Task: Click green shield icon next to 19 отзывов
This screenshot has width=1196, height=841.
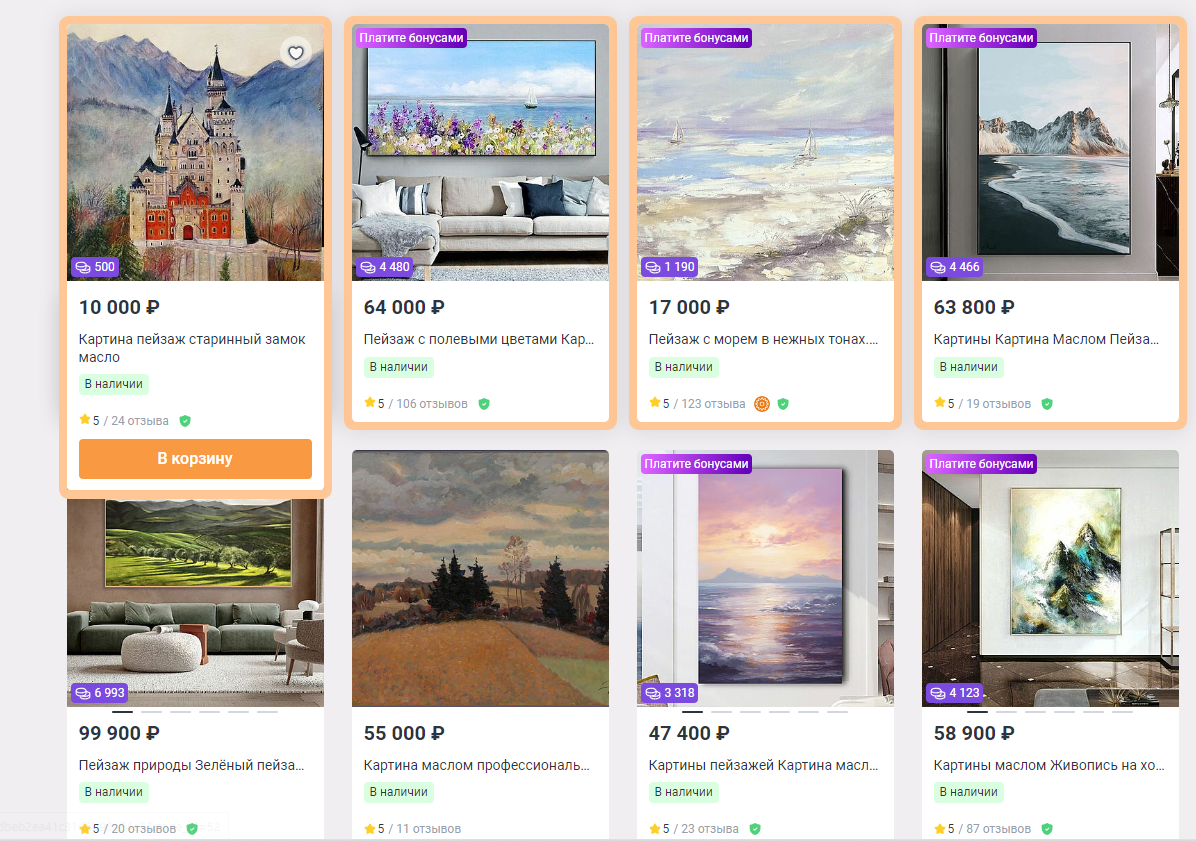Action: [x=1046, y=404]
